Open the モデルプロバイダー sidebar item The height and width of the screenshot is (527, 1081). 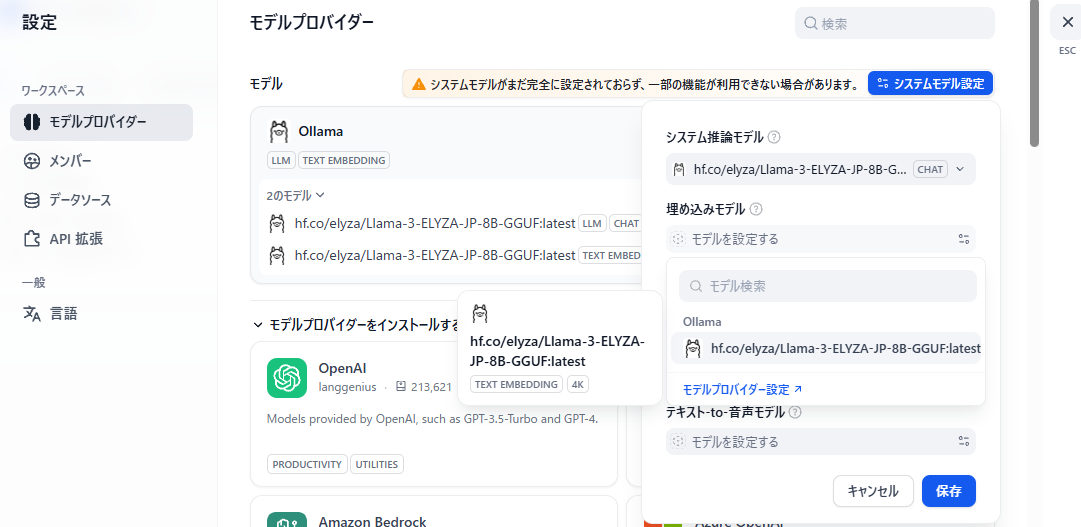pos(101,122)
